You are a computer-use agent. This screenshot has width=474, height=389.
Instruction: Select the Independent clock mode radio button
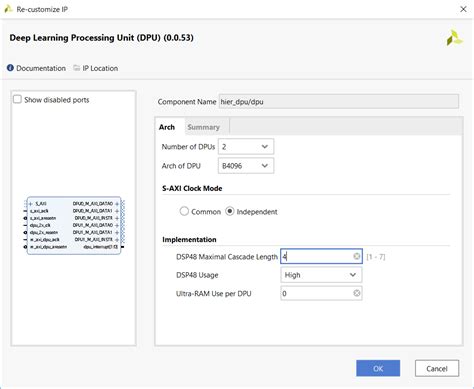(230, 211)
